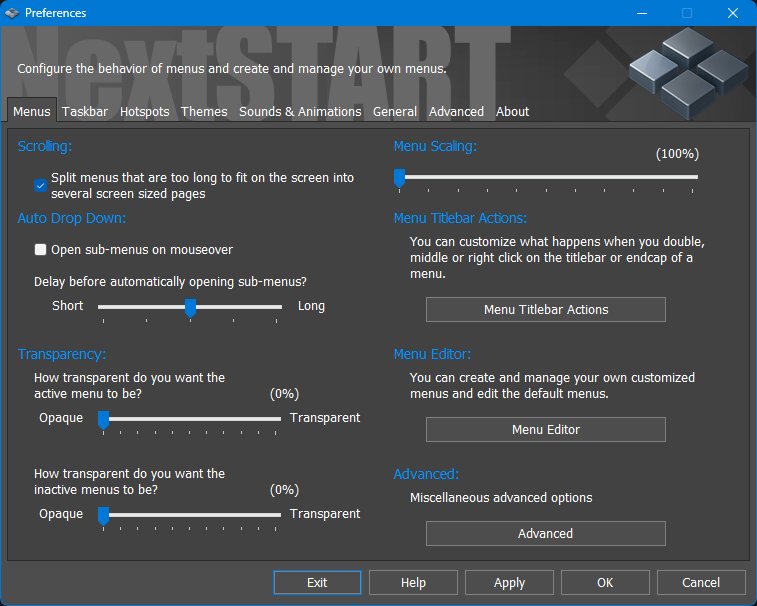
Task: Enable open sub-menus on mouseover
Action: 41,250
